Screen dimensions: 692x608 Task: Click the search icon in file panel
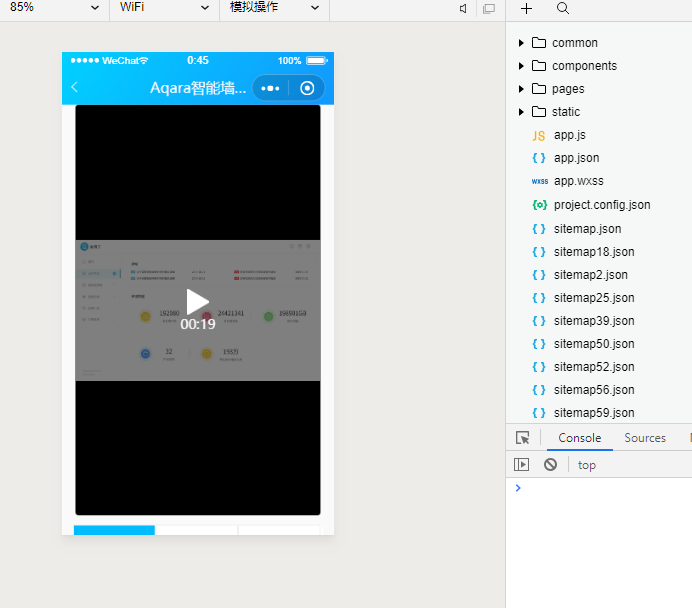[x=563, y=8]
